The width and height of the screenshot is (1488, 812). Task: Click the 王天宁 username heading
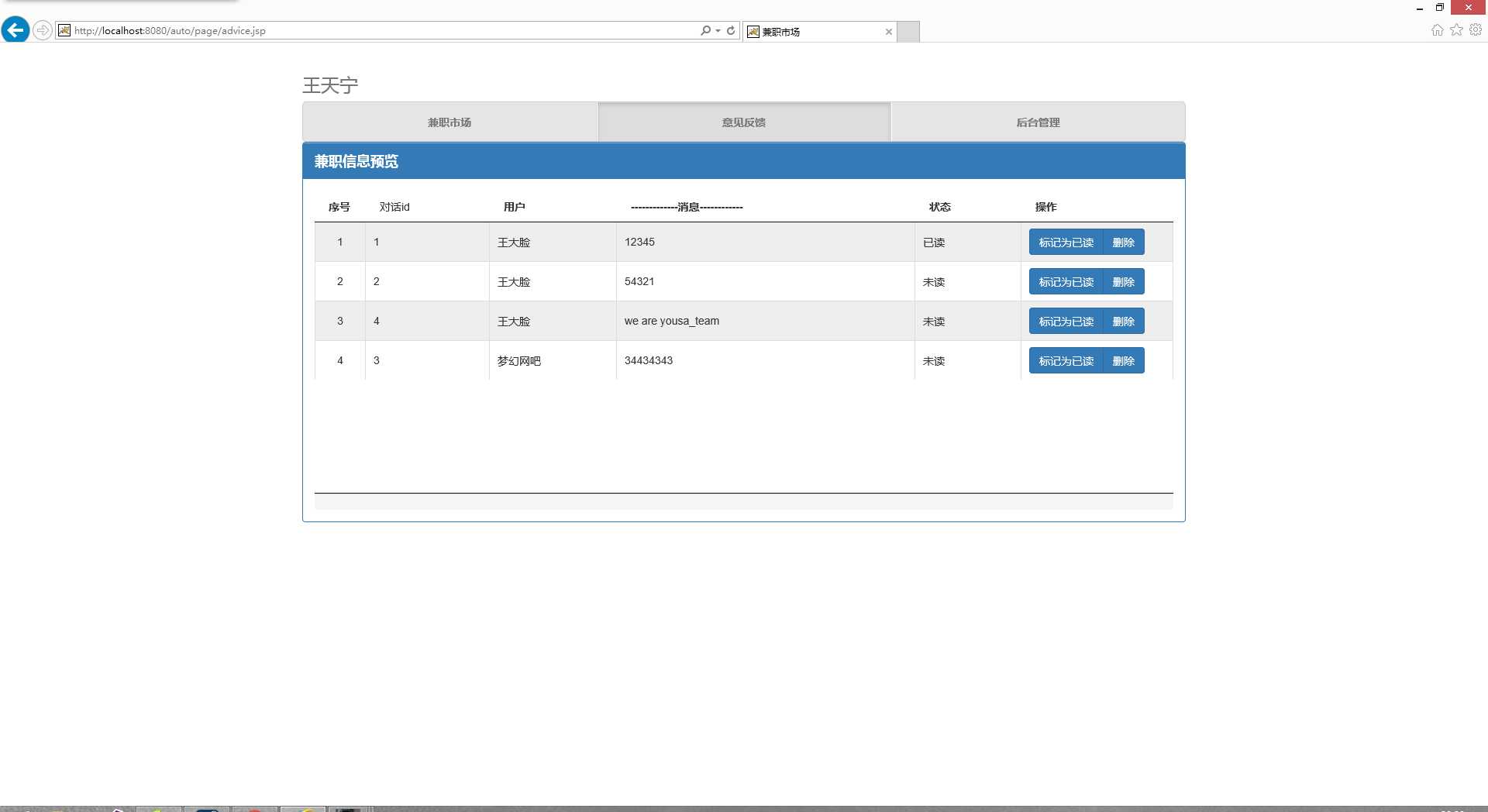330,85
